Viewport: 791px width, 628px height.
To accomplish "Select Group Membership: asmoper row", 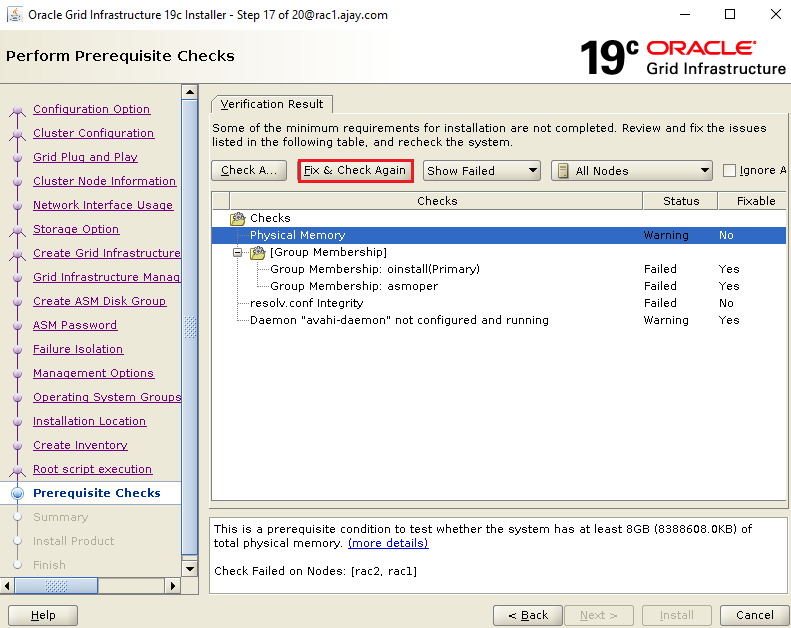I will click(x=499, y=287).
